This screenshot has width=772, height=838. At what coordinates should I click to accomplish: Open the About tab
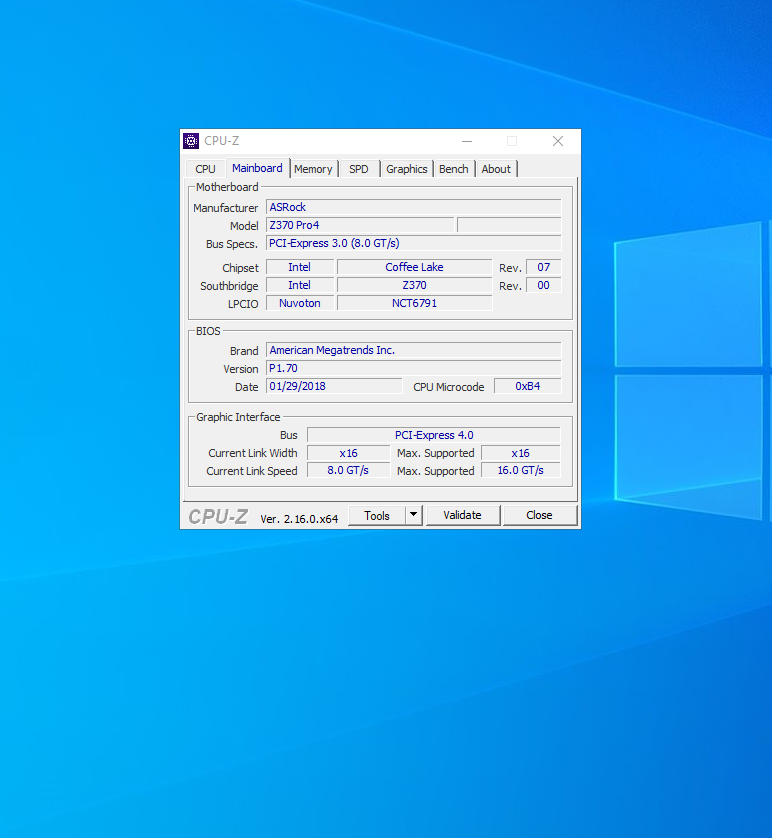tap(496, 169)
